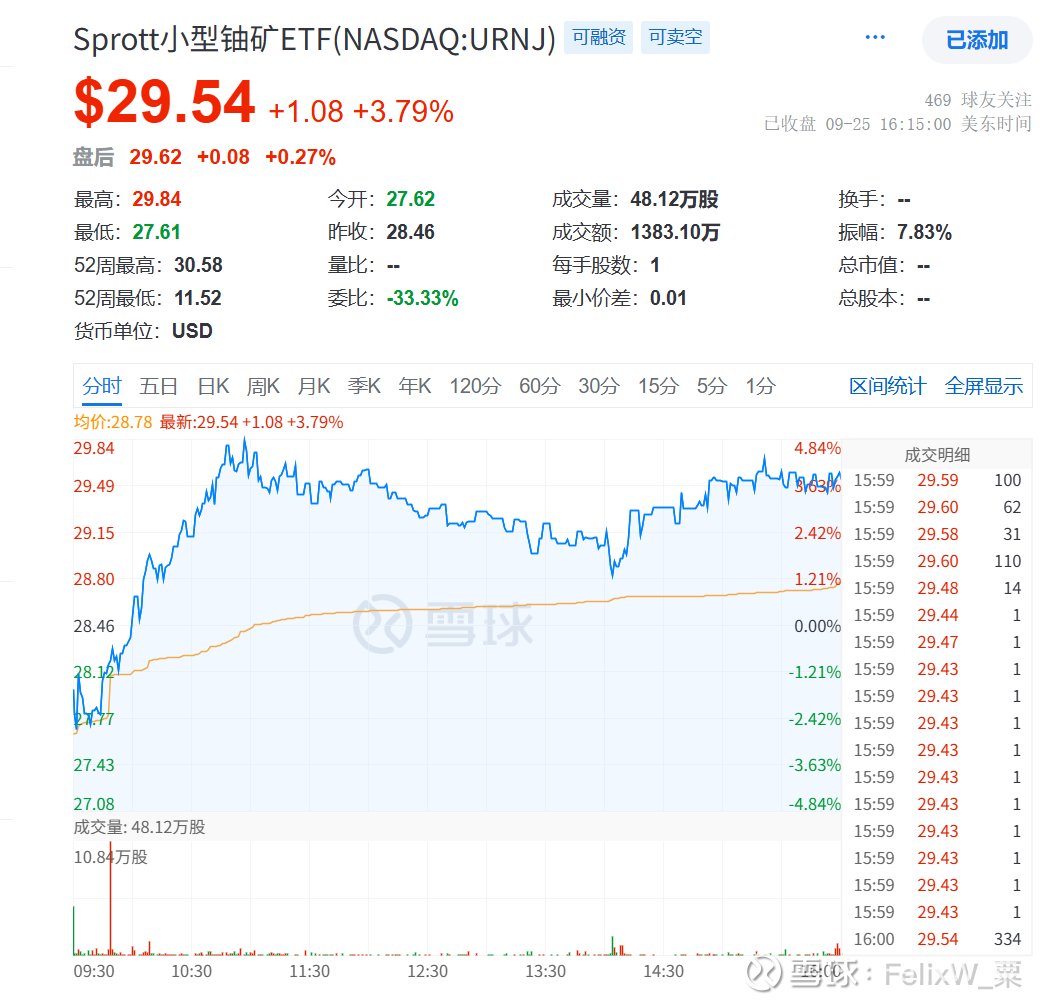Click the 14:30 time axis label

(x=663, y=972)
